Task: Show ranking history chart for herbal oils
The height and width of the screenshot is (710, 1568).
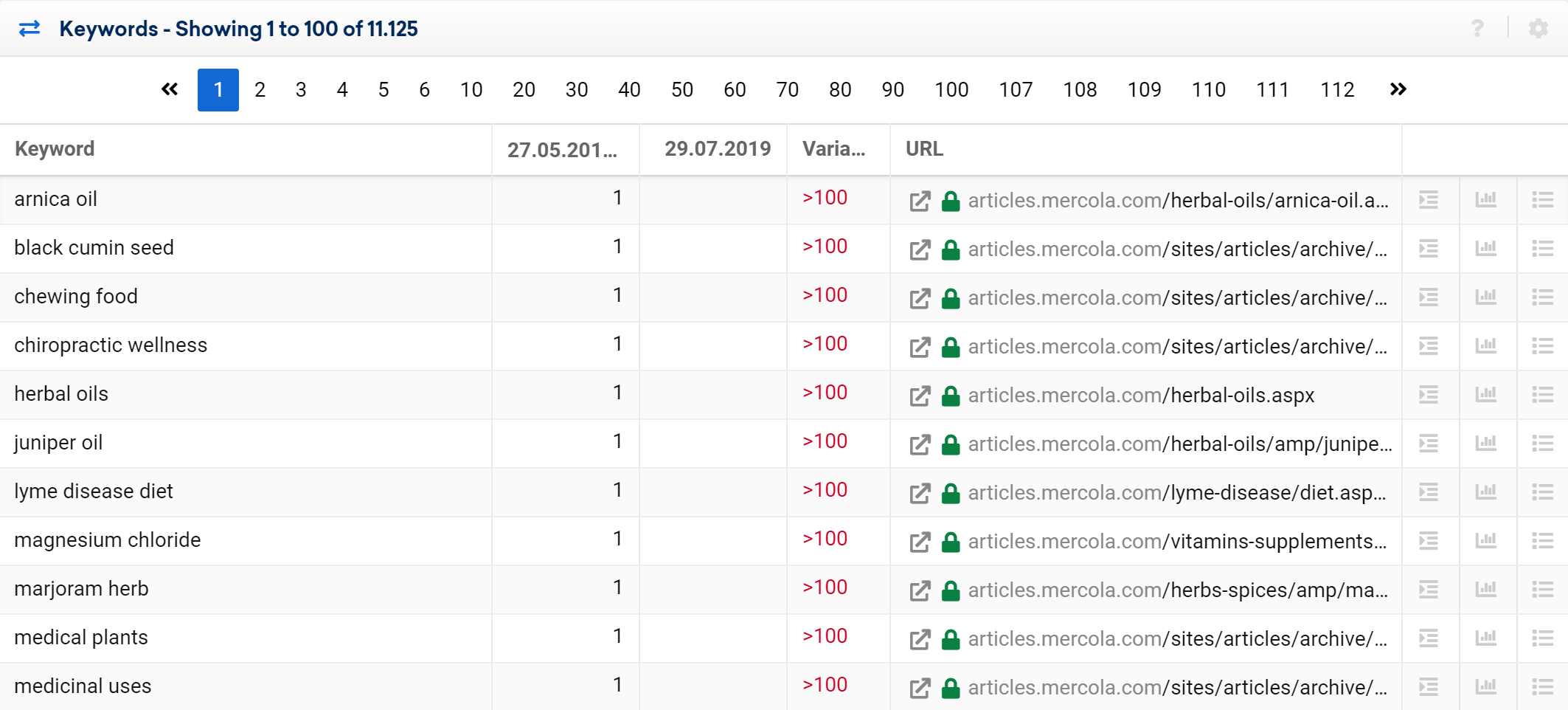Action: point(1485,395)
